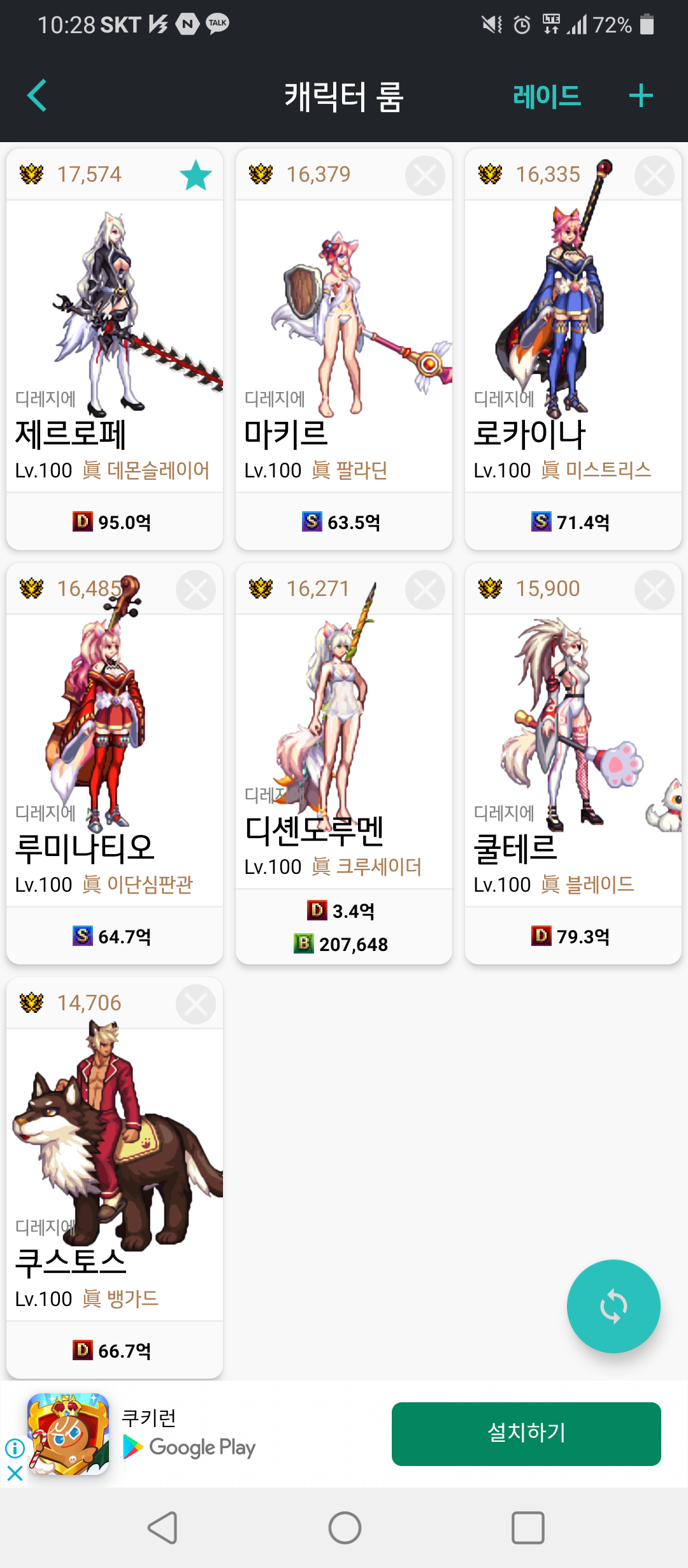Remove the 마키르 card with X
688x1568 pixels.
[x=425, y=175]
